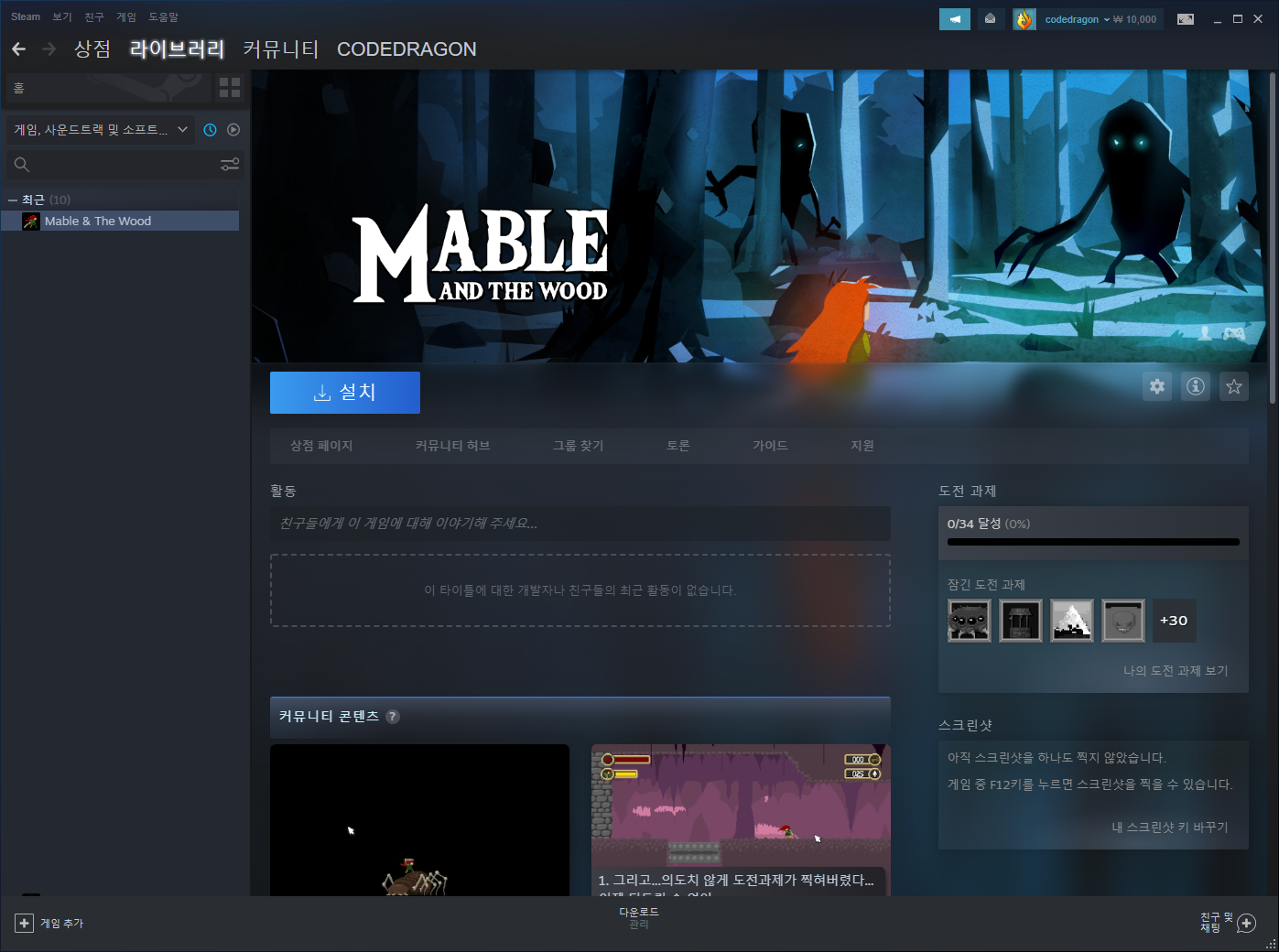
Task: Open the games and software filter dropdown
Action: 101,130
